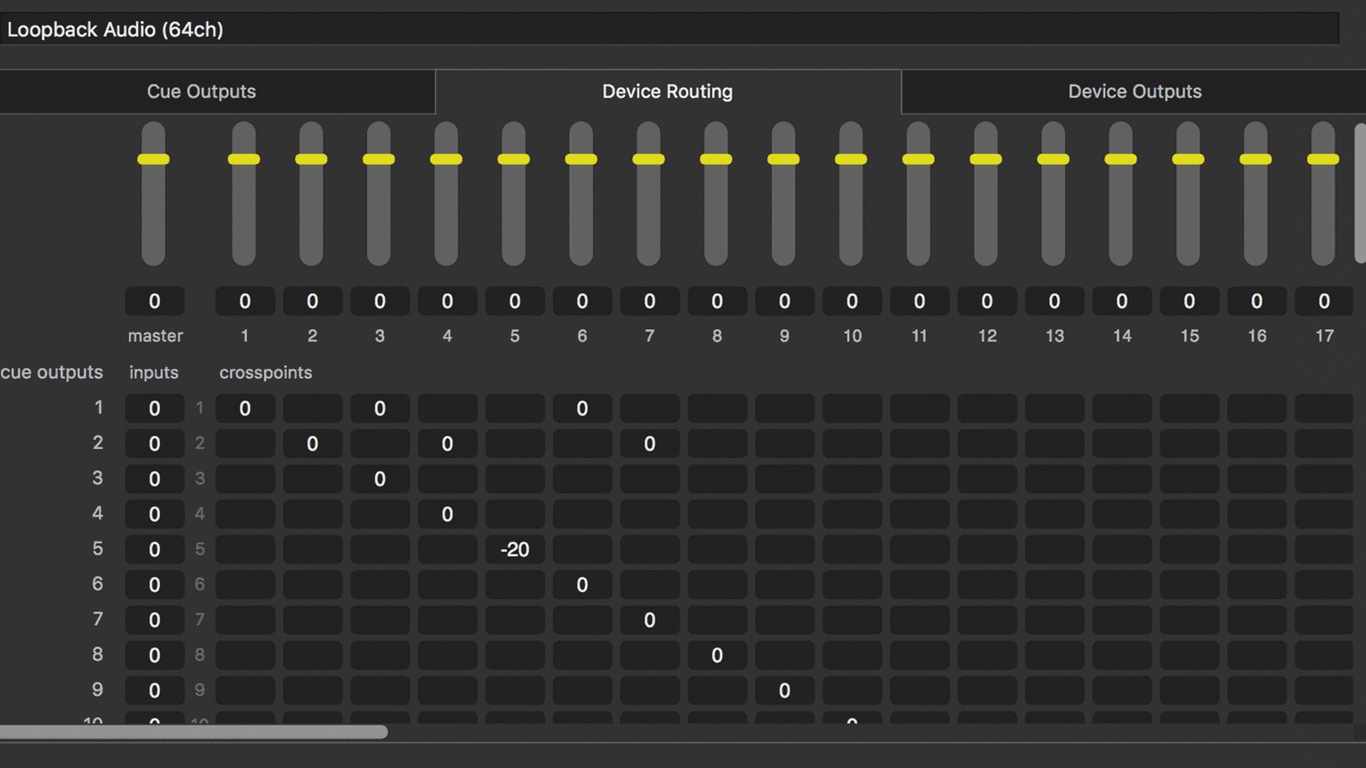Click the level value field above output 14
Viewport: 1366px width, 768px height.
(x=1121, y=301)
